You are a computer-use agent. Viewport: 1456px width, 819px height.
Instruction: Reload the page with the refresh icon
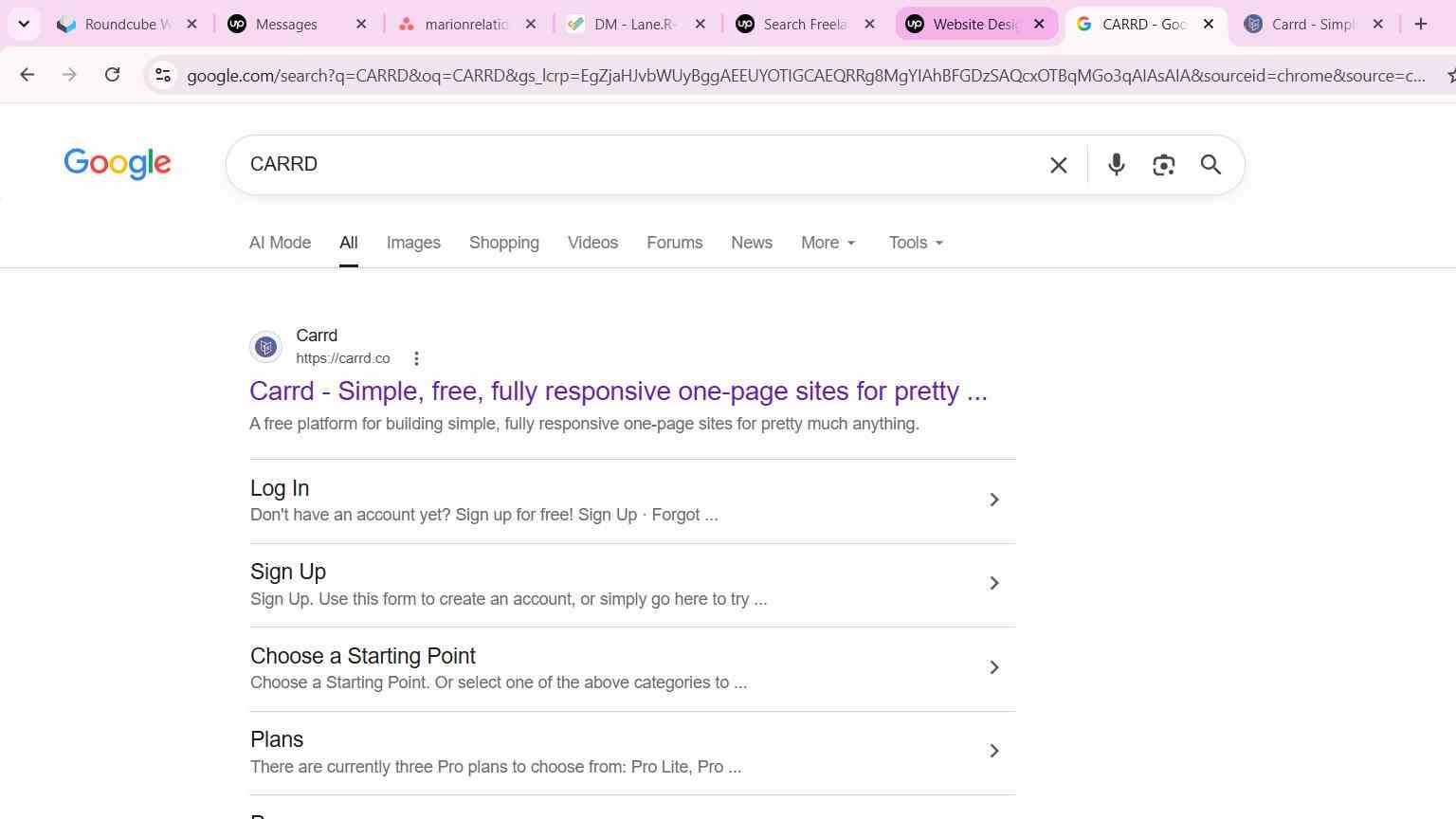click(112, 74)
